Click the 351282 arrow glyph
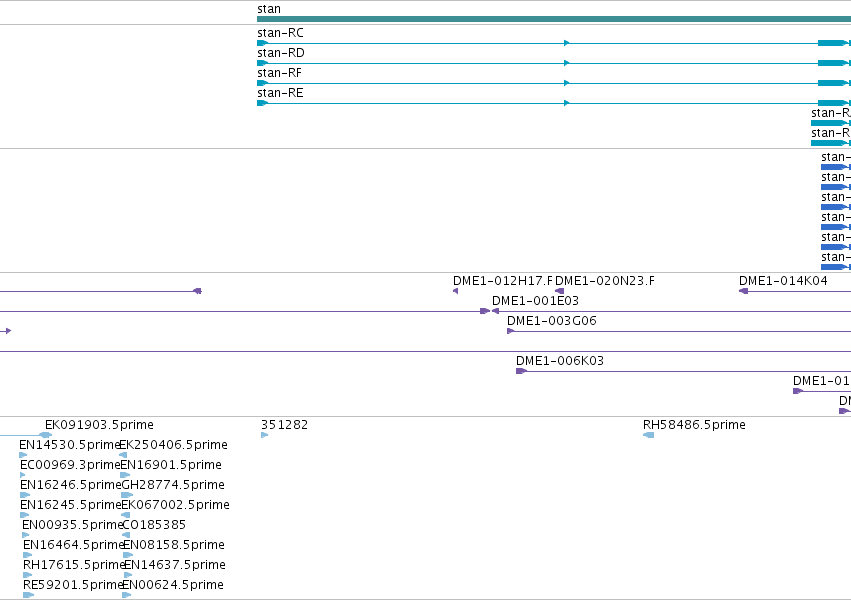 tap(264, 436)
